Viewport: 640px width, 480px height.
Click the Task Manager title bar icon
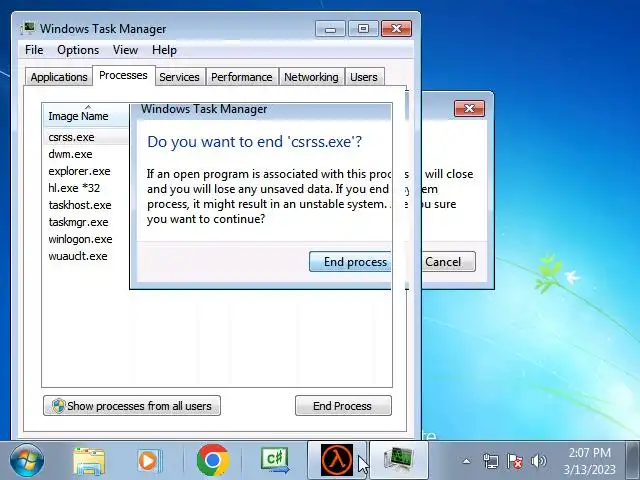point(28,29)
